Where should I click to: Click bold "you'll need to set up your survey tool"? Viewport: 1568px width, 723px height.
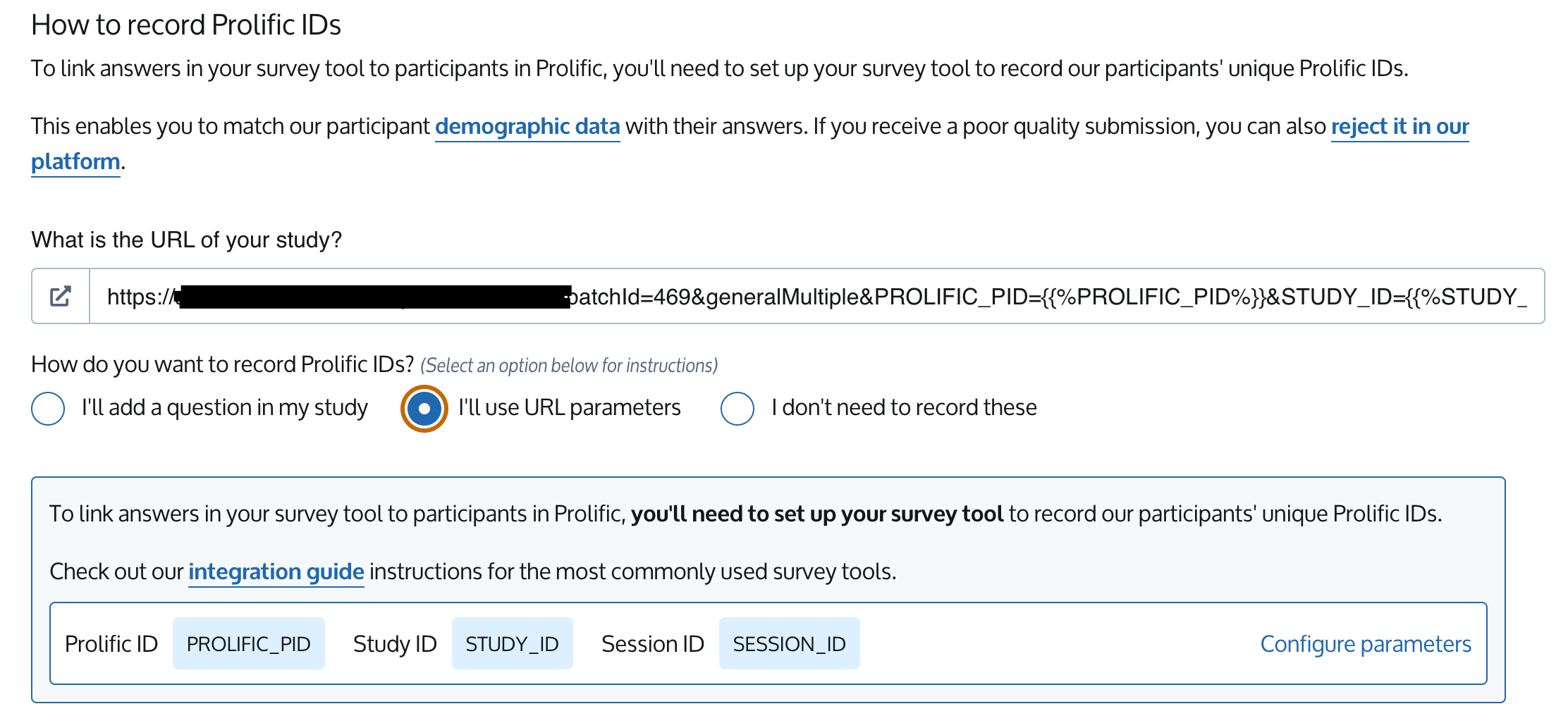coord(817,514)
